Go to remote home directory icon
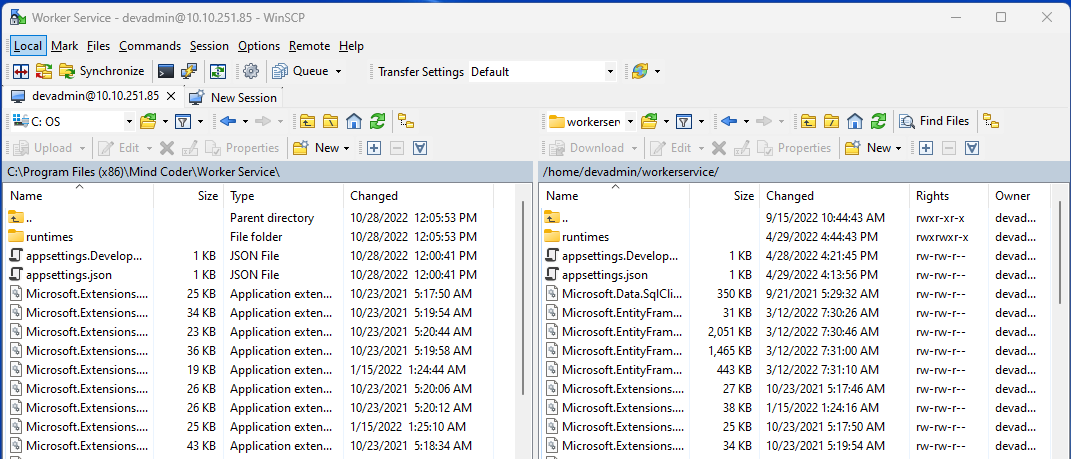The height and width of the screenshot is (459, 1071). tap(855, 122)
